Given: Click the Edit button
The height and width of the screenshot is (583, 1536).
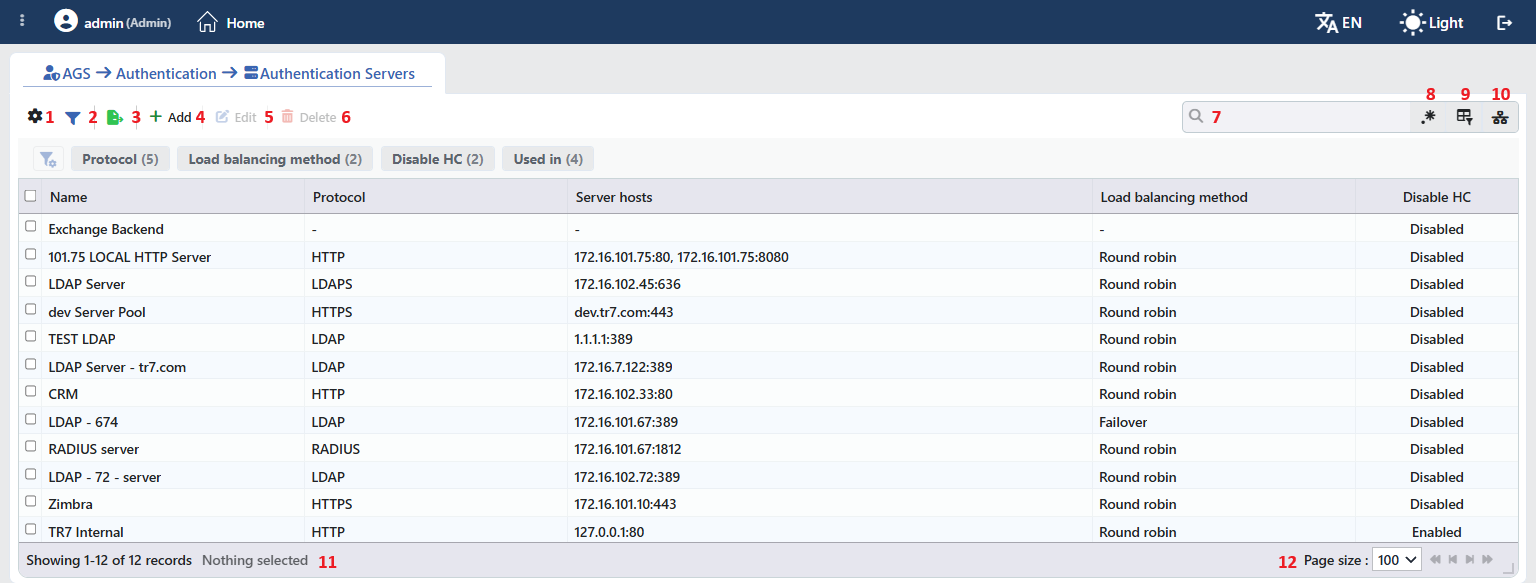Looking at the screenshot, I should click(x=236, y=117).
